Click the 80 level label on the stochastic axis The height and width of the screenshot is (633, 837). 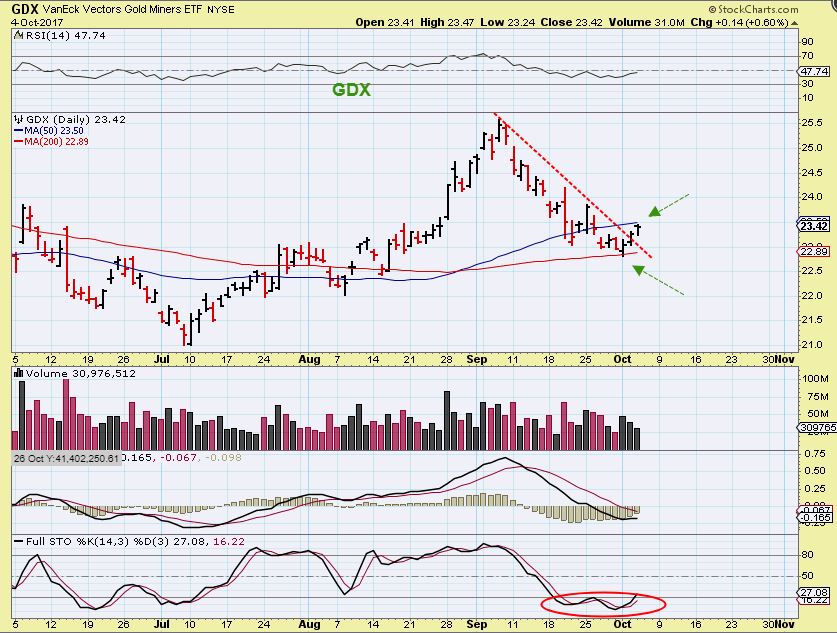(807, 555)
